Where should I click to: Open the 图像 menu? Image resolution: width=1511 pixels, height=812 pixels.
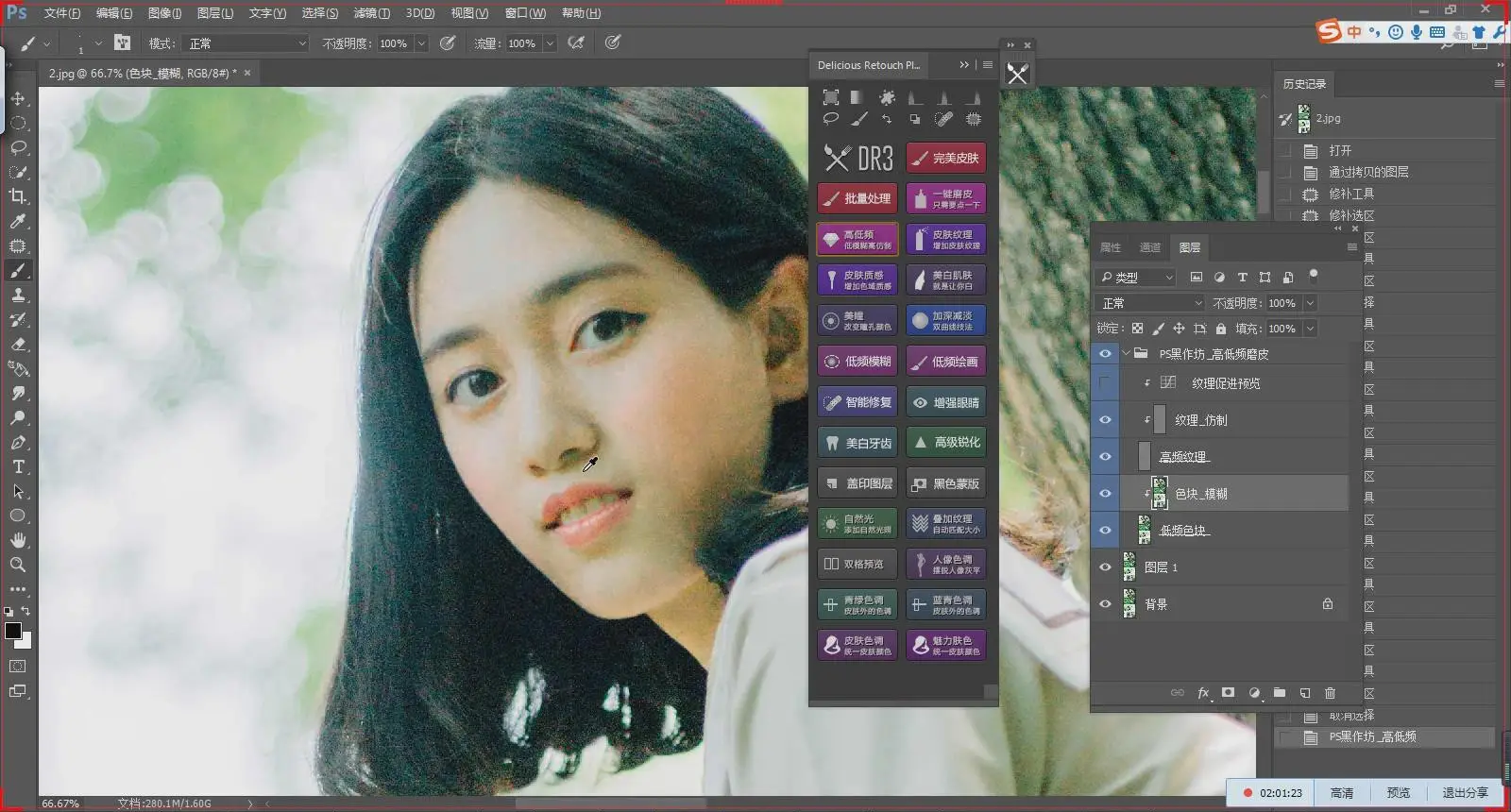[x=164, y=13]
